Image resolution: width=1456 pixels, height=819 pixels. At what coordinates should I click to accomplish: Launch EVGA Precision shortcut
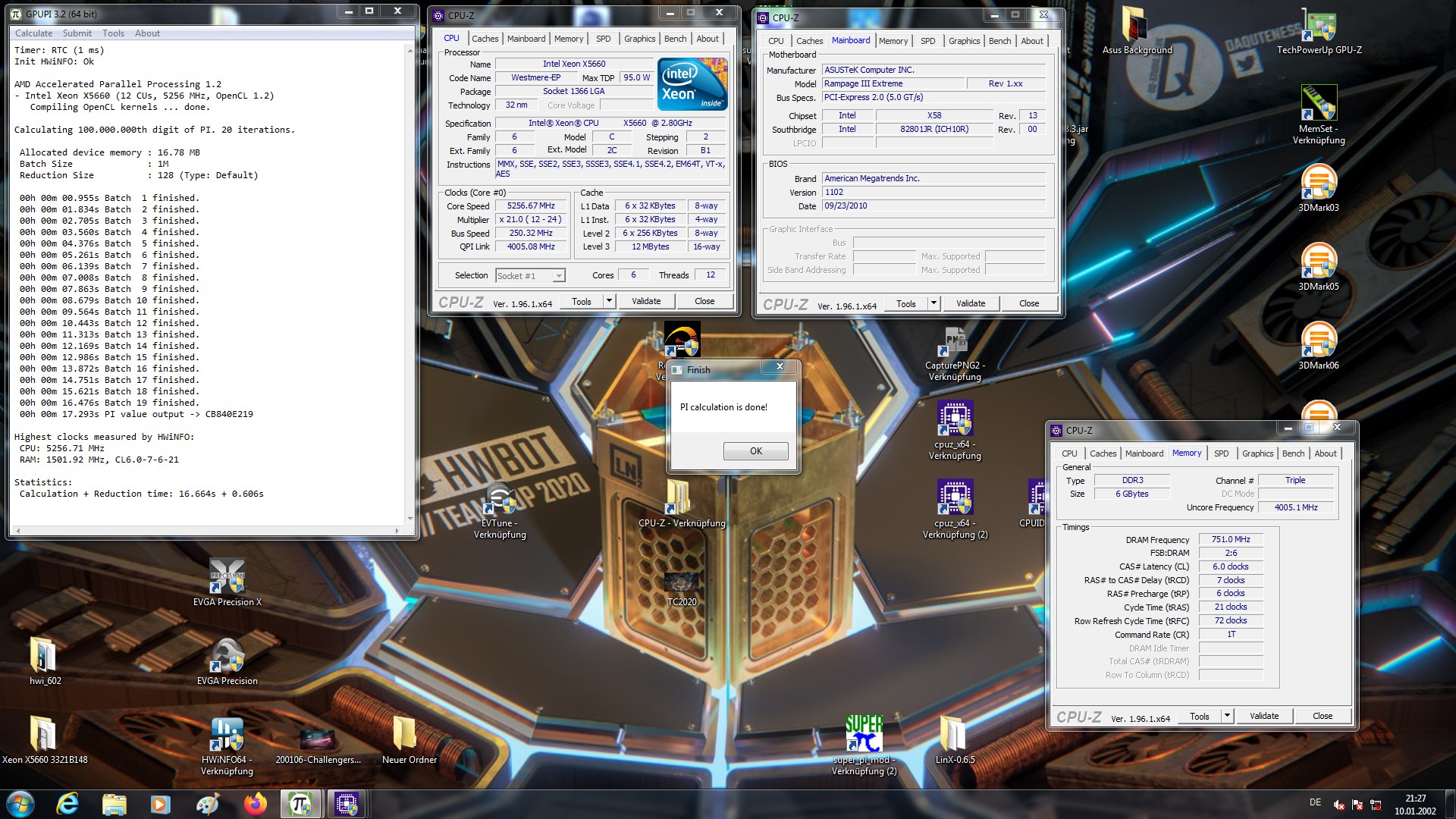227,661
